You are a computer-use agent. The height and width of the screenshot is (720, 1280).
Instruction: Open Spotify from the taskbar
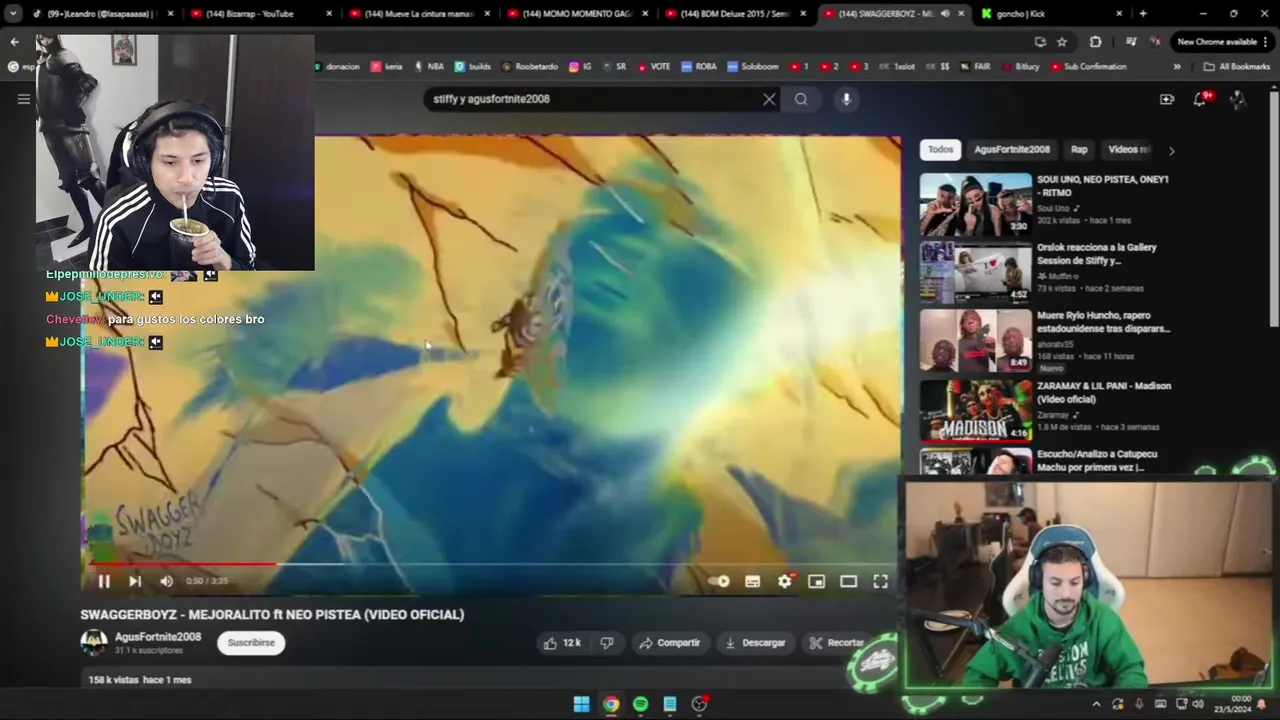click(x=640, y=704)
